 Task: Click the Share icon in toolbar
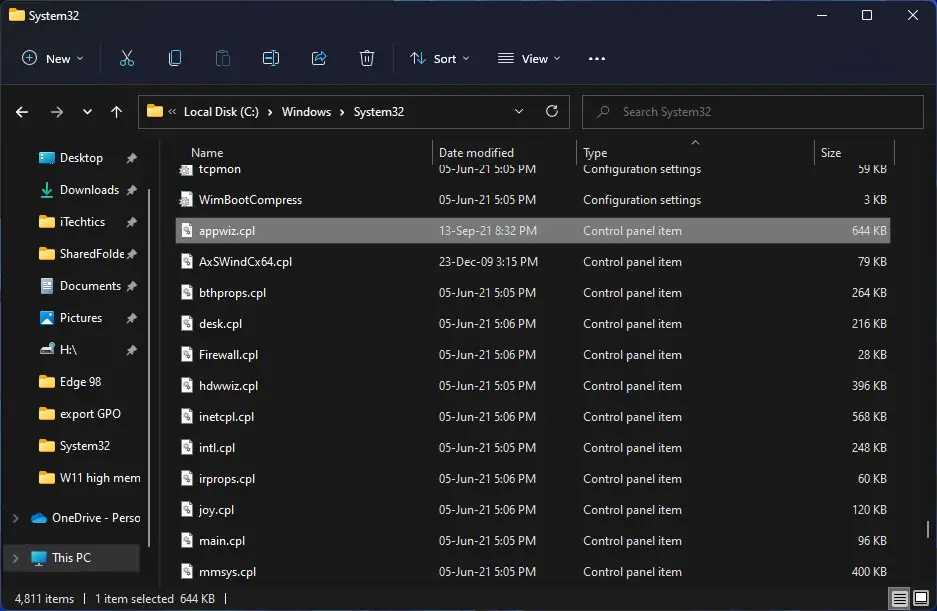pyautogui.click(x=319, y=59)
